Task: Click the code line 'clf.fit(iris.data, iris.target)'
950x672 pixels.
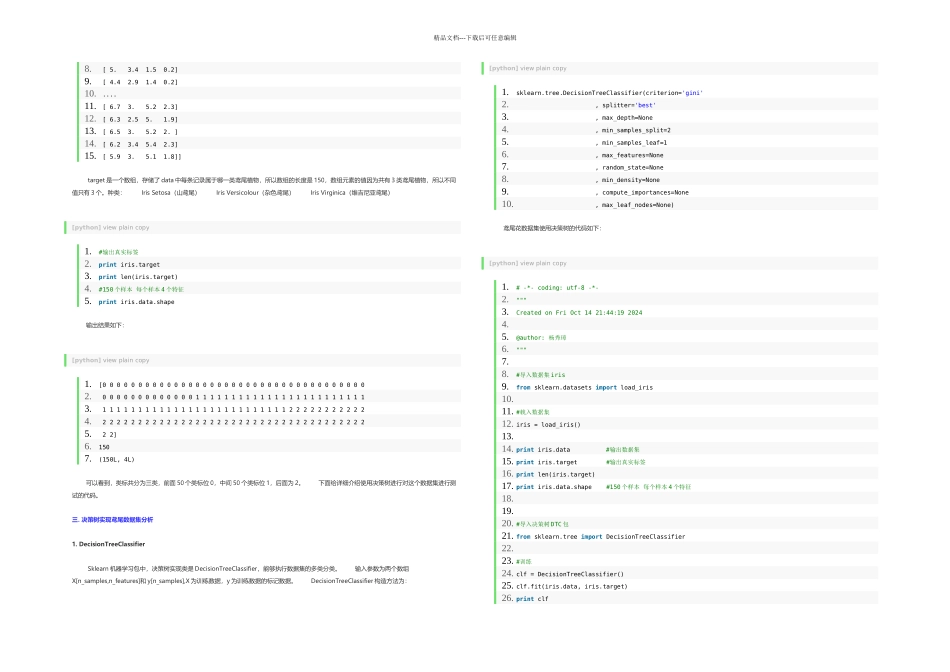Action: click(x=571, y=587)
